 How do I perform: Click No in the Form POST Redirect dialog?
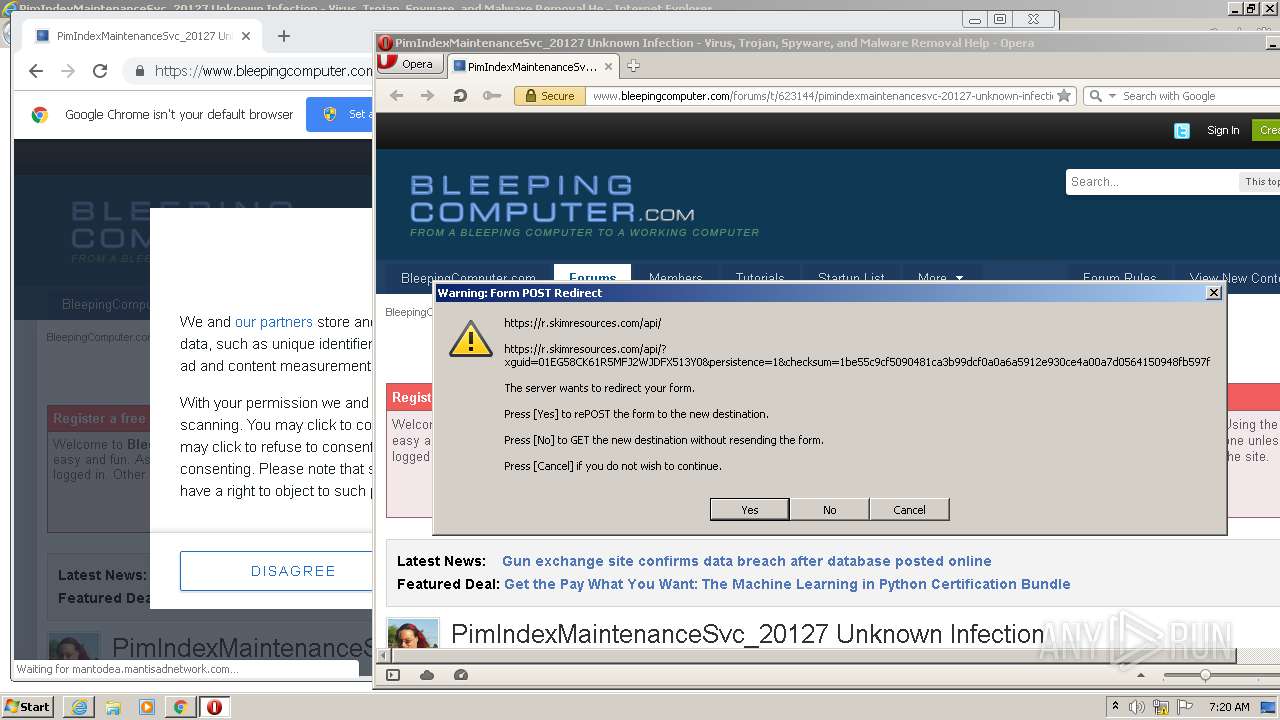[829, 509]
